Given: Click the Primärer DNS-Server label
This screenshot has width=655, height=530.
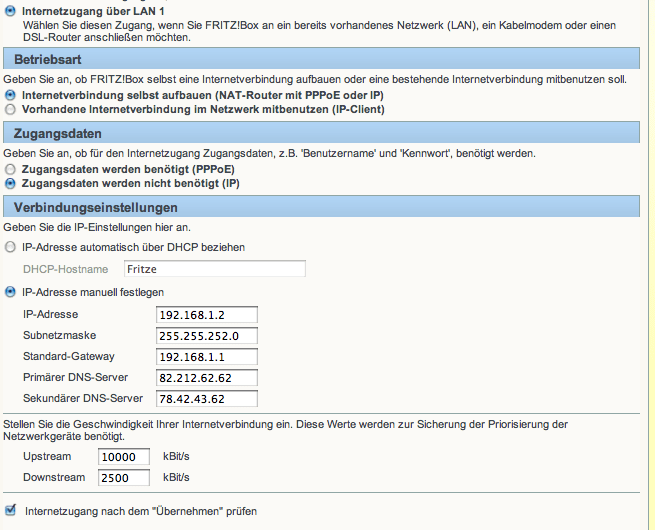Looking at the screenshot, I should pos(75,377).
